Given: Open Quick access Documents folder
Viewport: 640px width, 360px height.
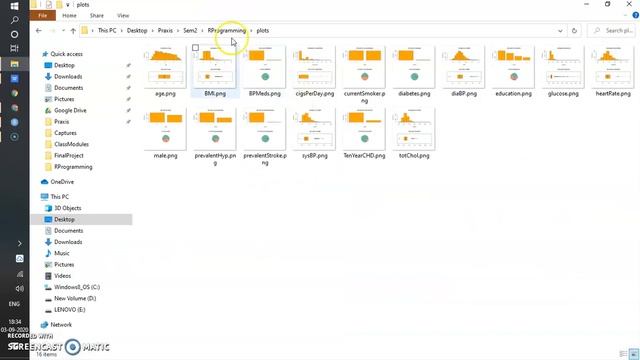Looking at the screenshot, I should pyautogui.click(x=69, y=88).
